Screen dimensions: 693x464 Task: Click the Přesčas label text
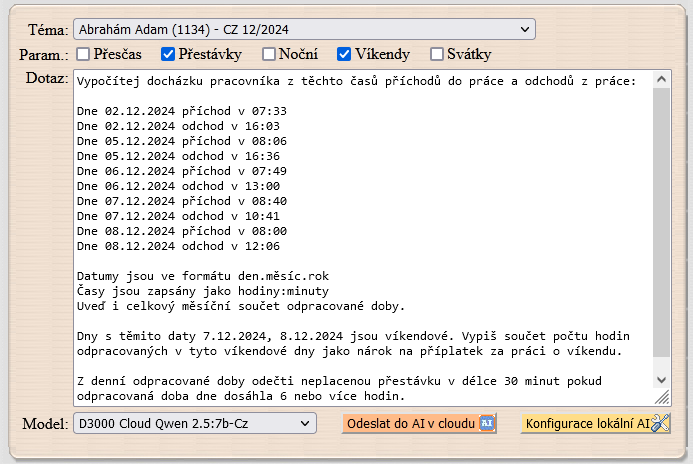(117, 54)
